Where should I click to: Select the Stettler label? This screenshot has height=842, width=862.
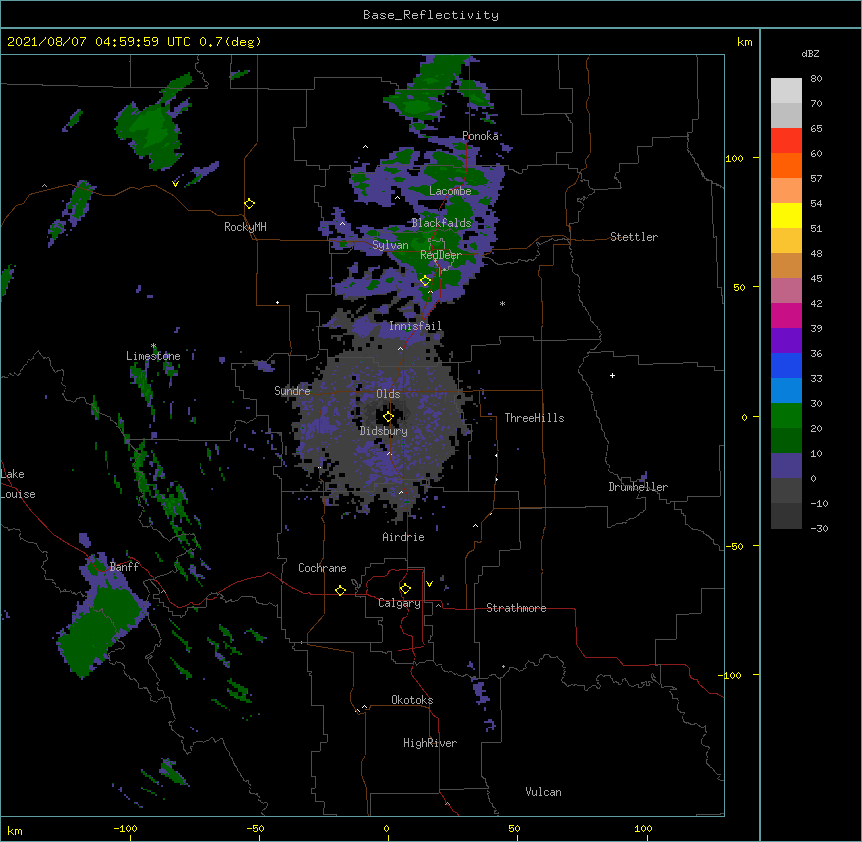pyautogui.click(x=634, y=237)
